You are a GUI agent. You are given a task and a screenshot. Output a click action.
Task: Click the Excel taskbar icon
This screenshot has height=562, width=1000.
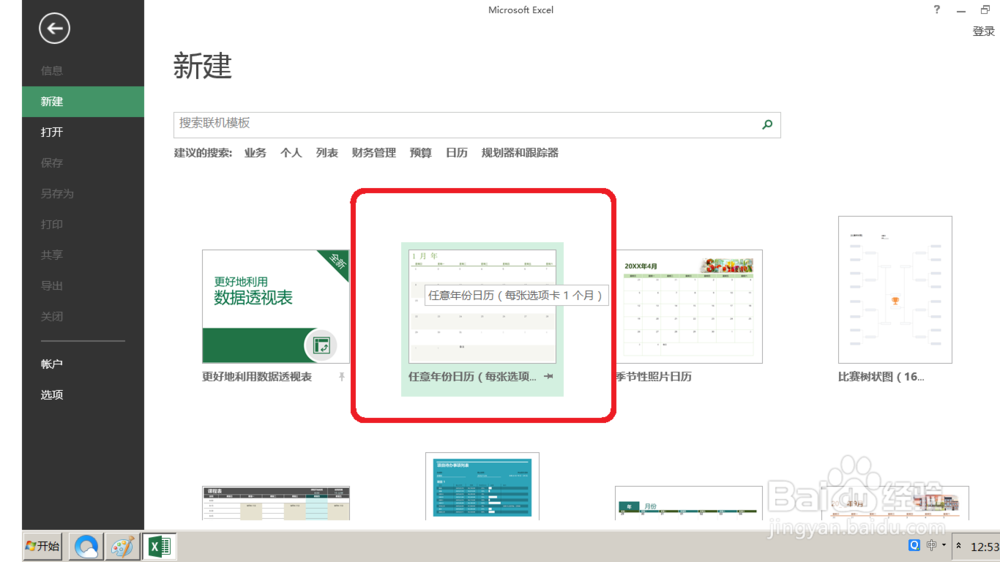[159, 546]
